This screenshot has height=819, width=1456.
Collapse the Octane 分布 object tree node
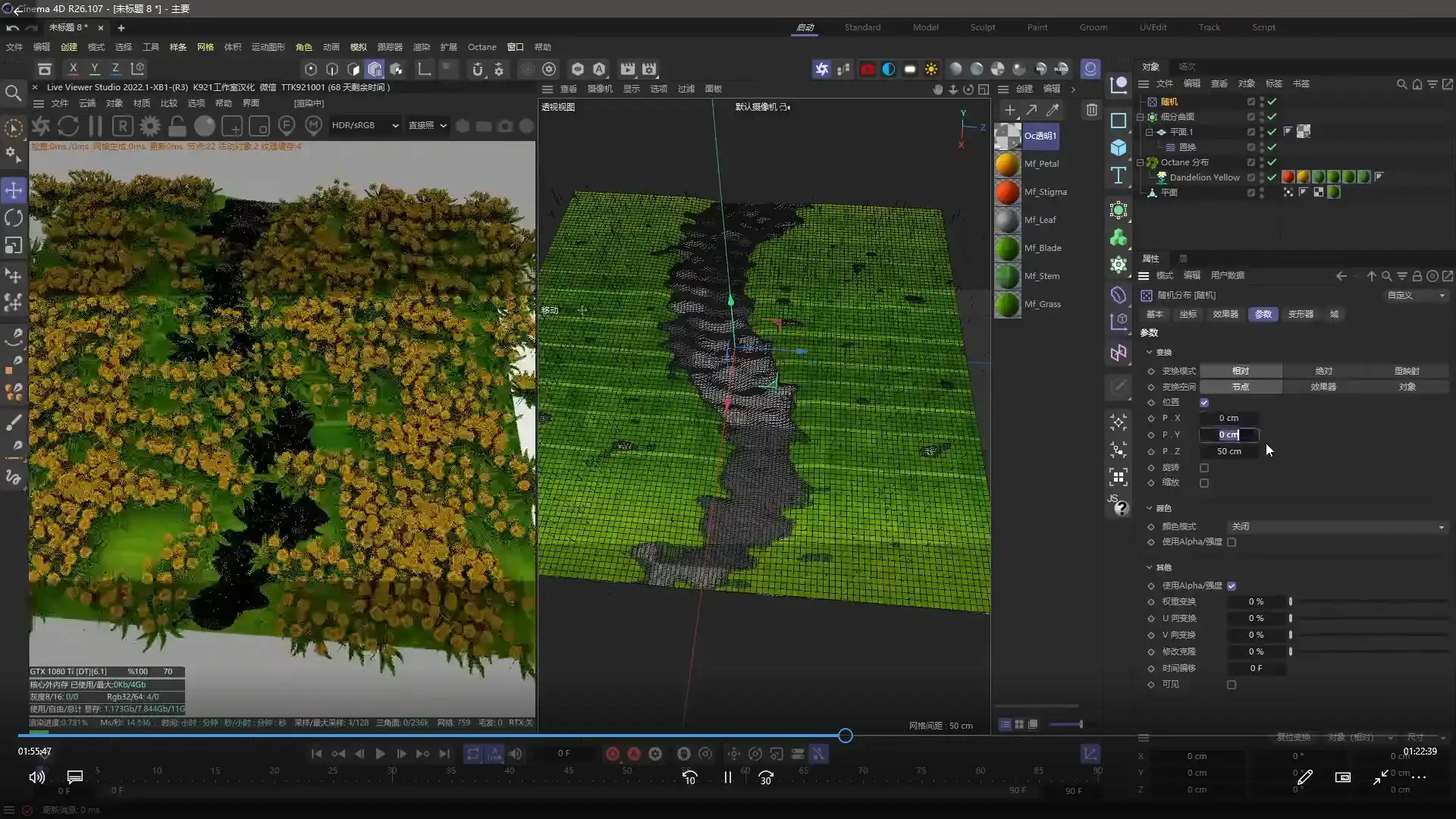(1140, 162)
